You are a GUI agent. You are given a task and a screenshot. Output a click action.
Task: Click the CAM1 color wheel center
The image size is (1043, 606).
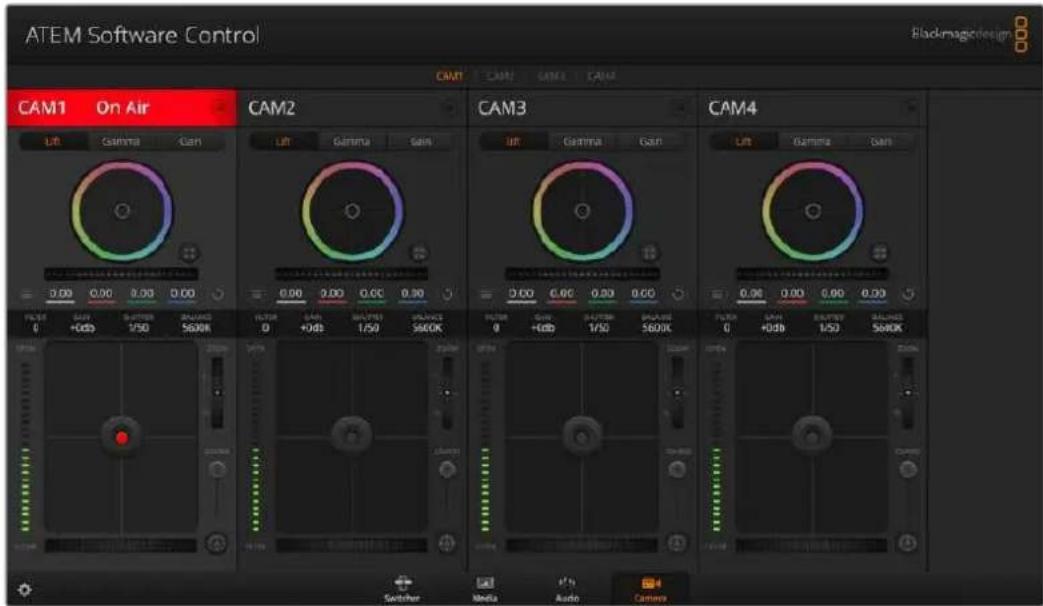tap(122, 211)
